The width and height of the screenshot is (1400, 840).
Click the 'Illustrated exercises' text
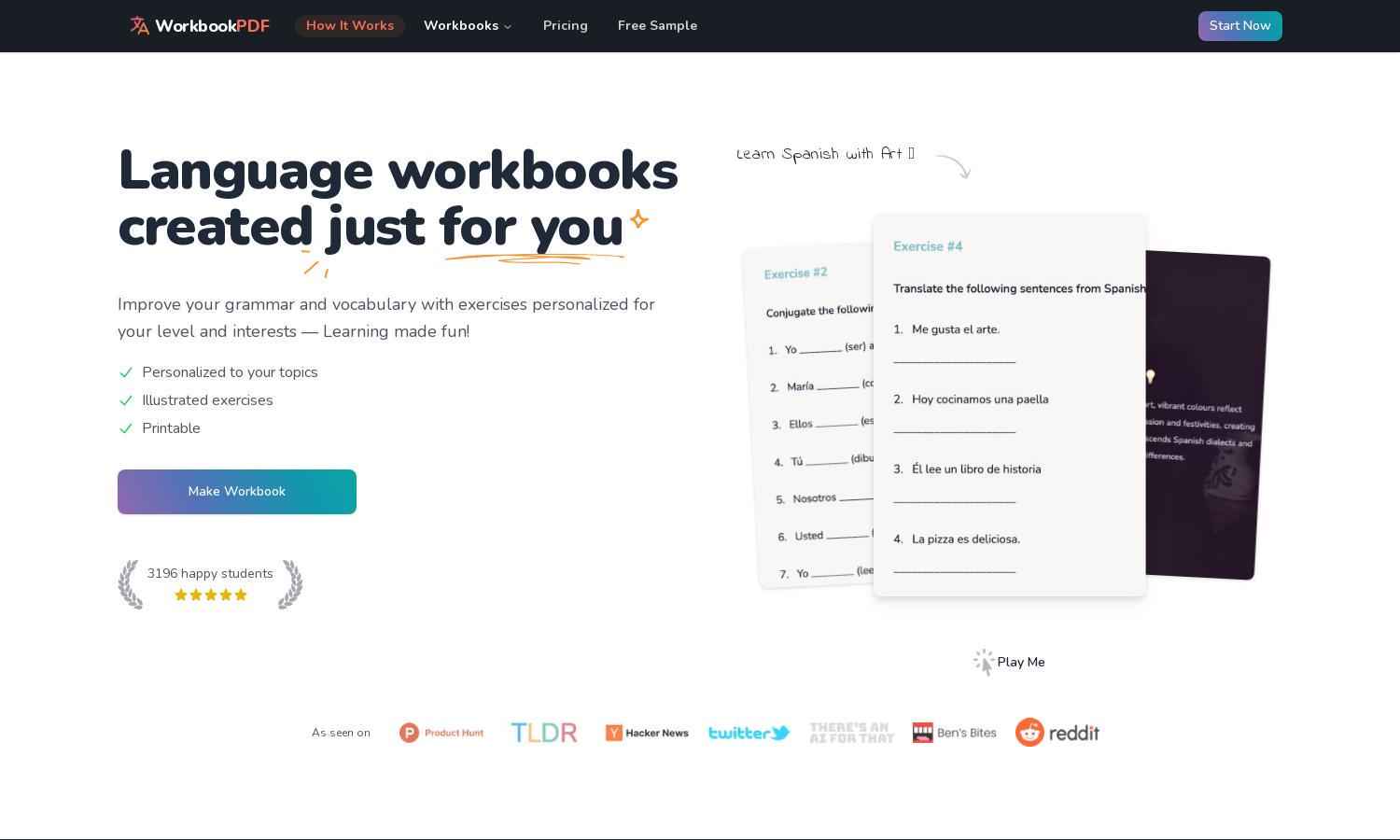point(207,400)
